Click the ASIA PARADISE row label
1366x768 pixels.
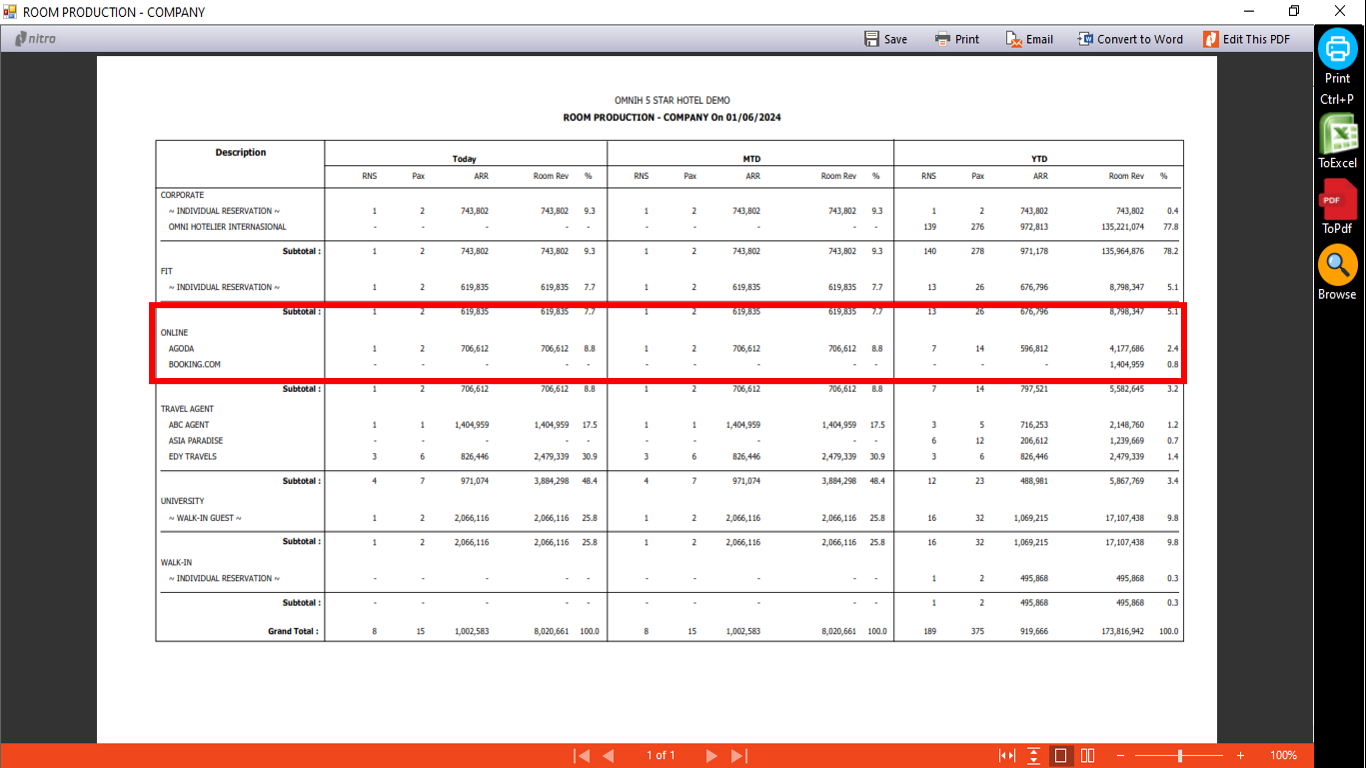point(195,441)
